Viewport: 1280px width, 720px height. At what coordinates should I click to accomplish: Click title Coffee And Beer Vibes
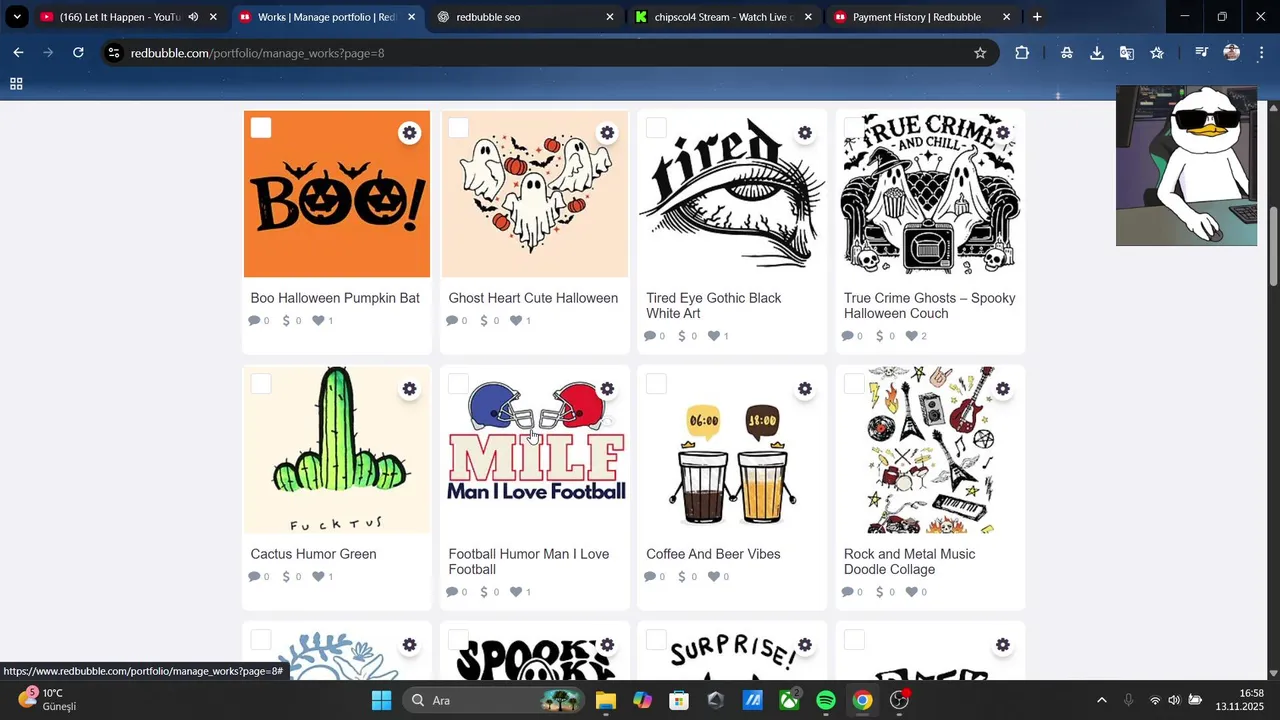(x=713, y=554)
